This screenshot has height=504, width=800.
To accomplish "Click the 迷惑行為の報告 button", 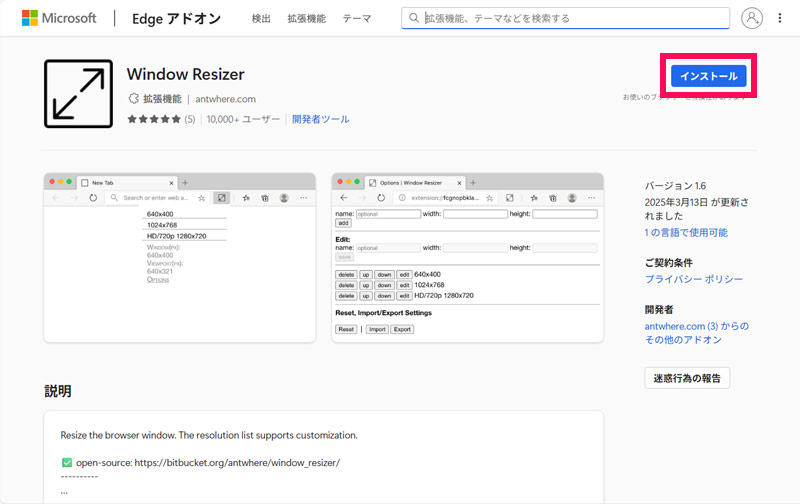I will (x=687, y=378).
